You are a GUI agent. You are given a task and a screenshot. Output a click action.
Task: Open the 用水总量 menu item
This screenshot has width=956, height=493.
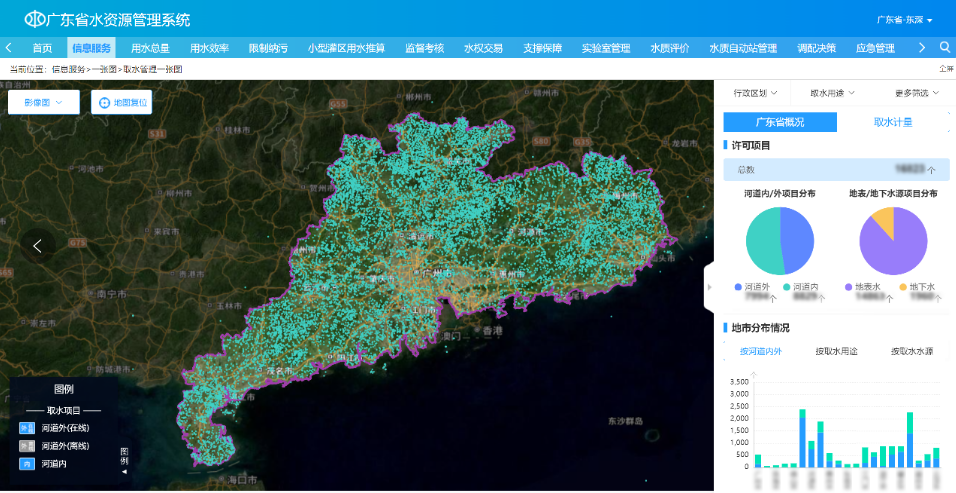click(150, 48)
